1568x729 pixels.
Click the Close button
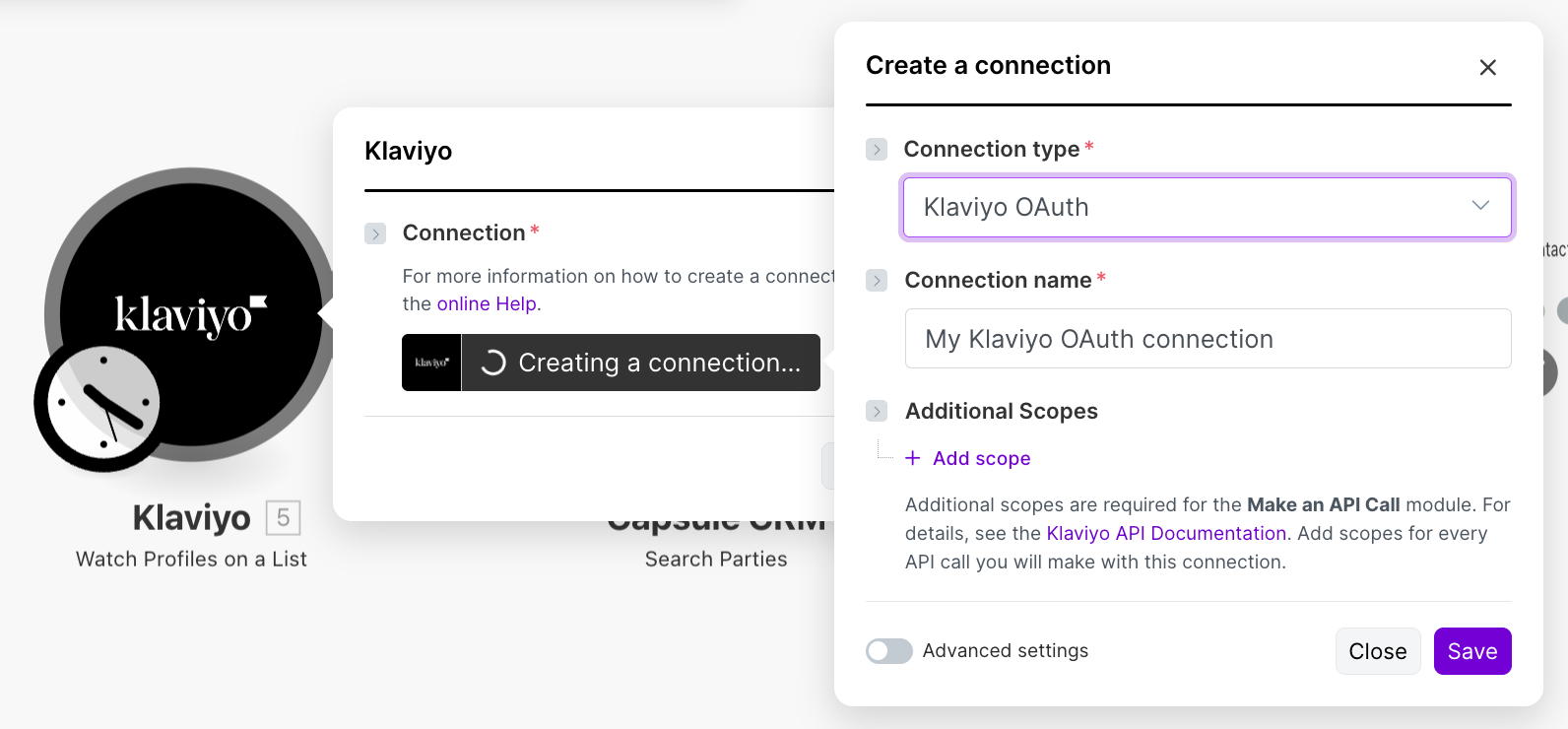(1378, 651)
